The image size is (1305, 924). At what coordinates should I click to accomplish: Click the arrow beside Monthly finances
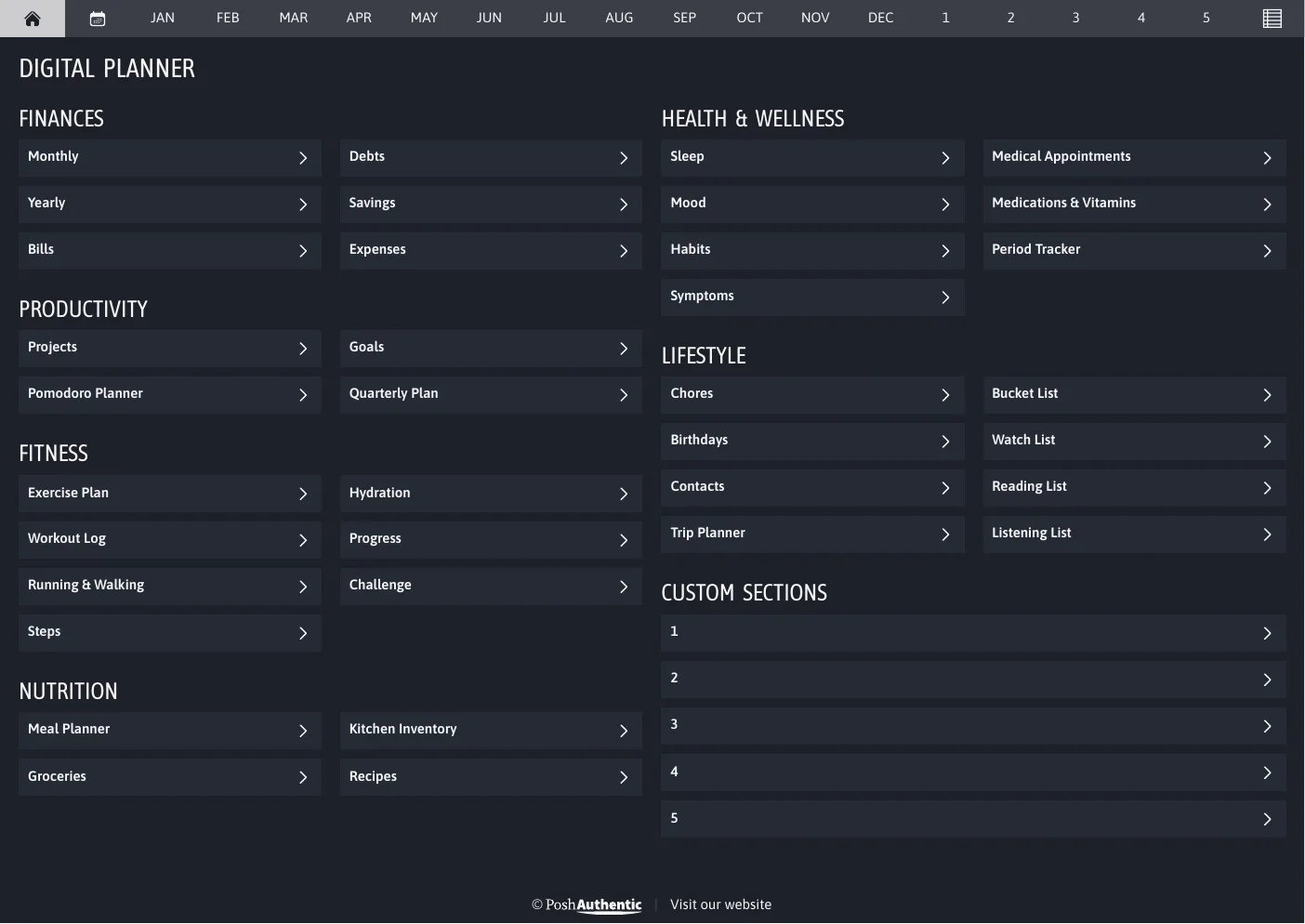pos(303,158)
